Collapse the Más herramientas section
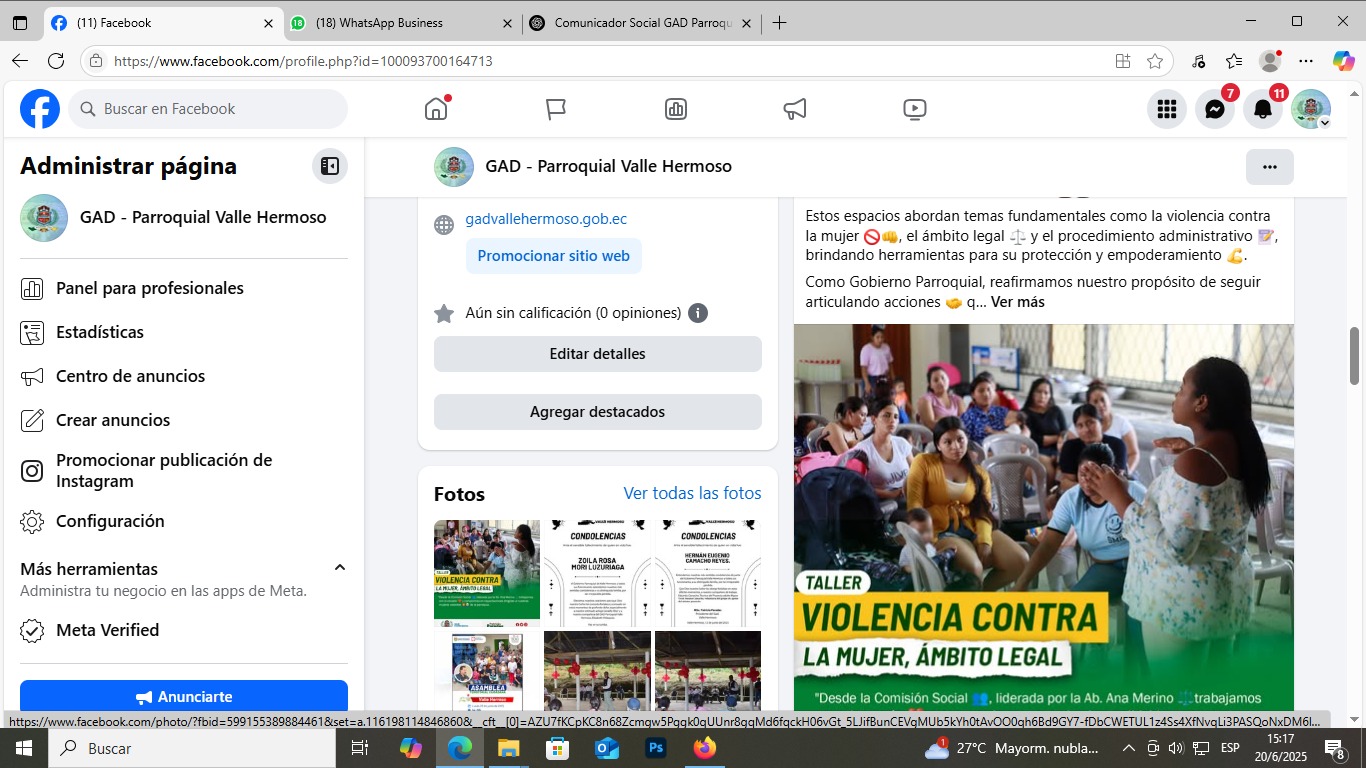The height and width of the screenshot is (768, 1366). coord(339,568)
